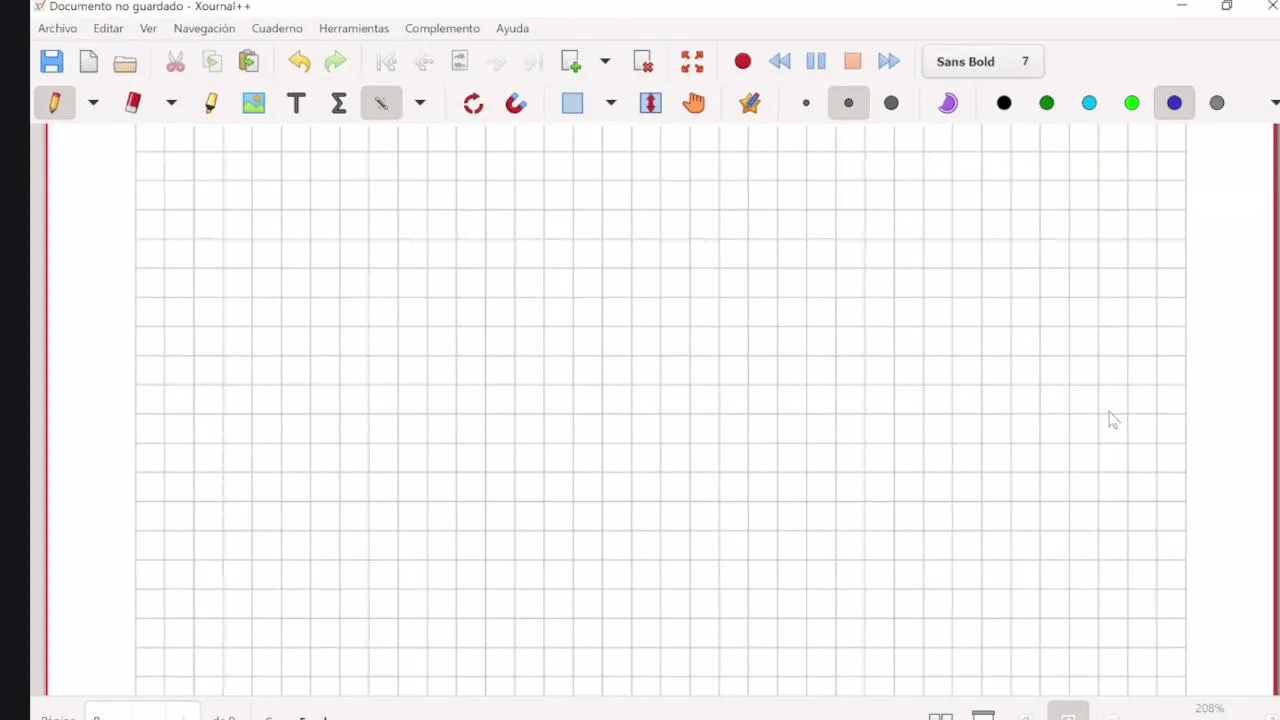Select the Highlighter tool
Image resolution: width=1280 pixels, height=720 pixels.
tap(211, 103)
